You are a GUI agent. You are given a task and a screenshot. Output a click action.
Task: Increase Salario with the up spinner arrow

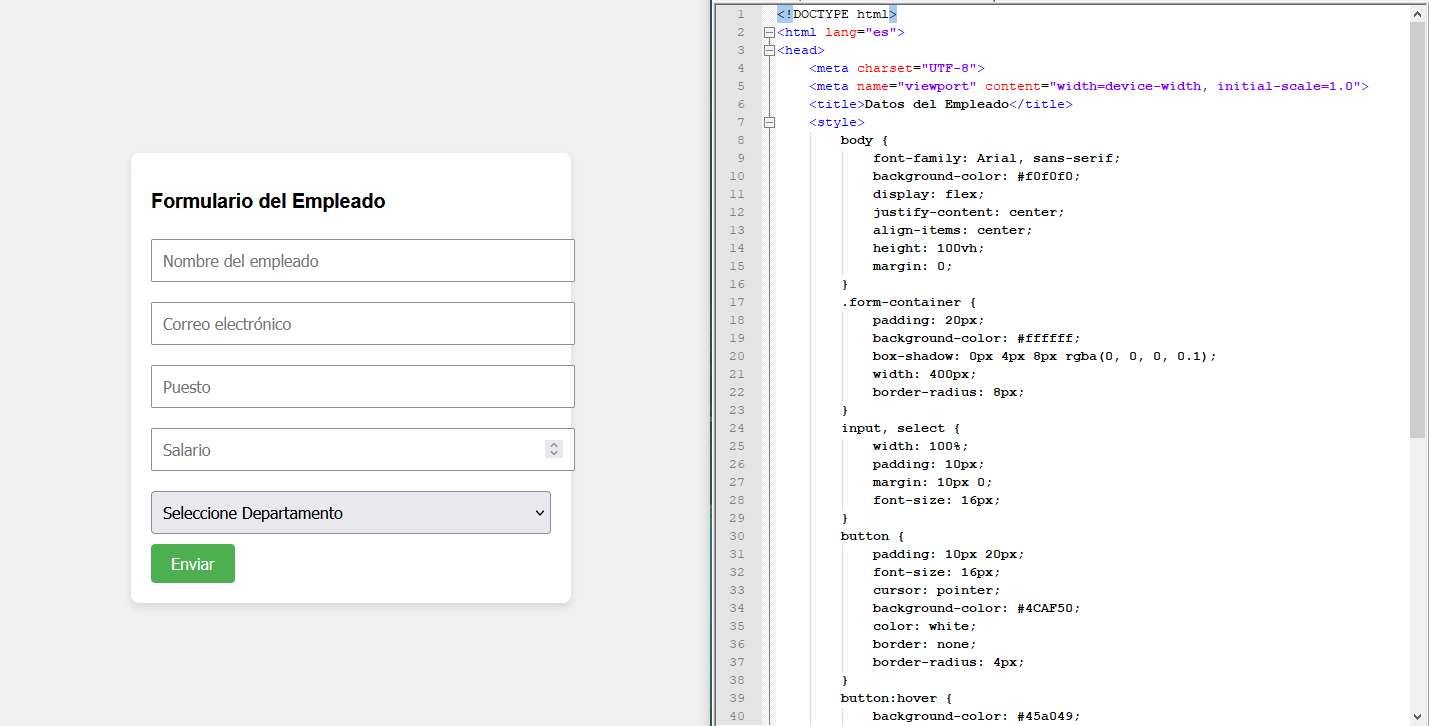tap(554, 445)
